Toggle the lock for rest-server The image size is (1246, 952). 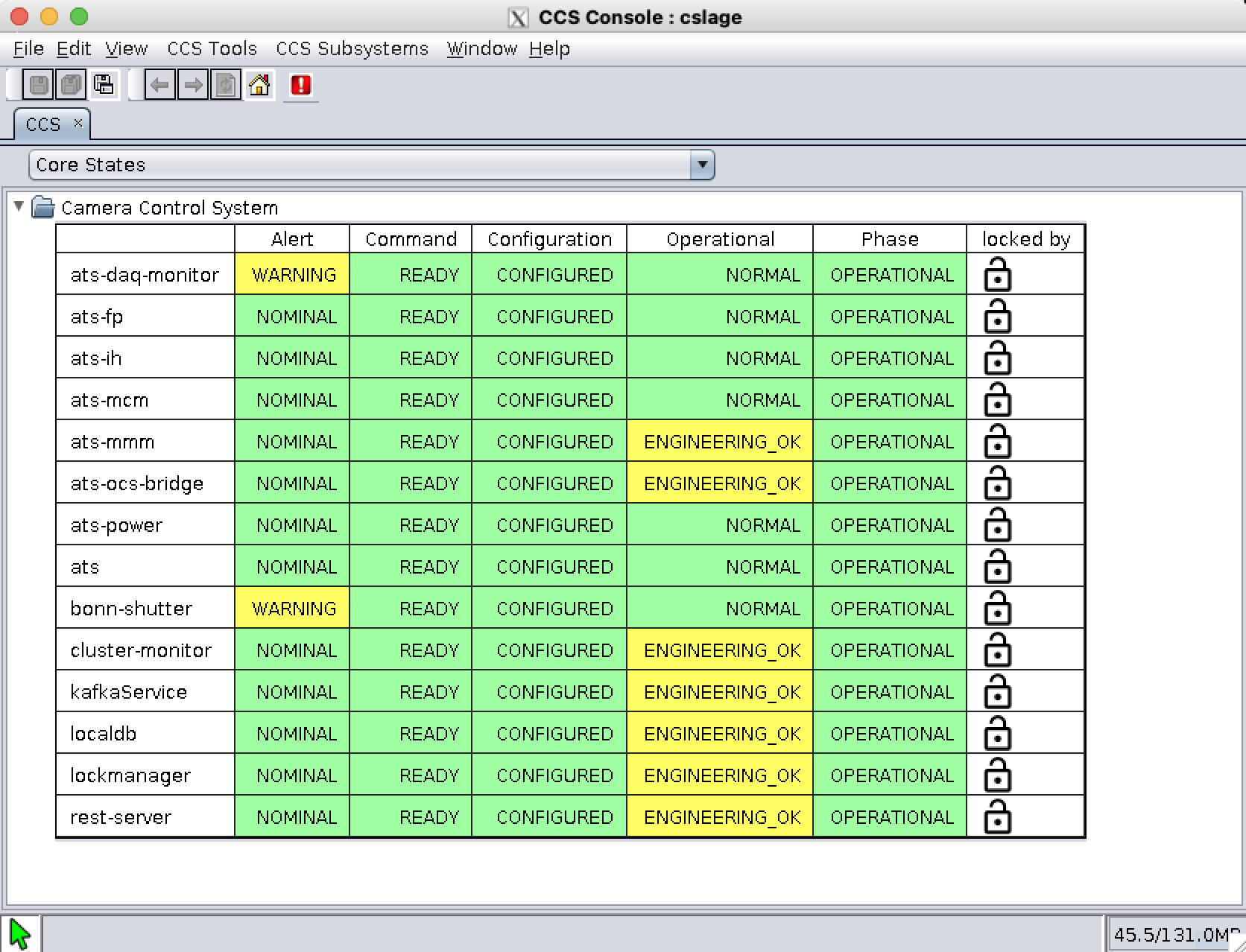[x=997, y=817]
